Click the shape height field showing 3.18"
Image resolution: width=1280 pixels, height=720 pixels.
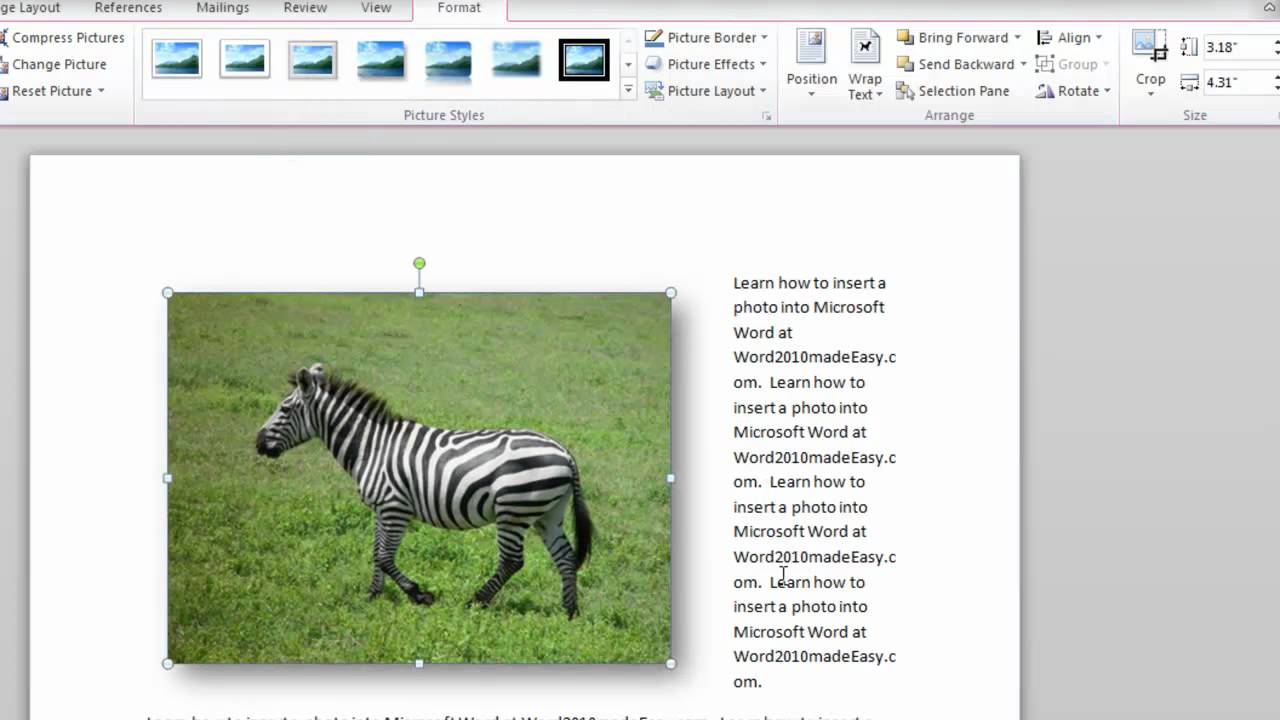[x=1236, y=47]
